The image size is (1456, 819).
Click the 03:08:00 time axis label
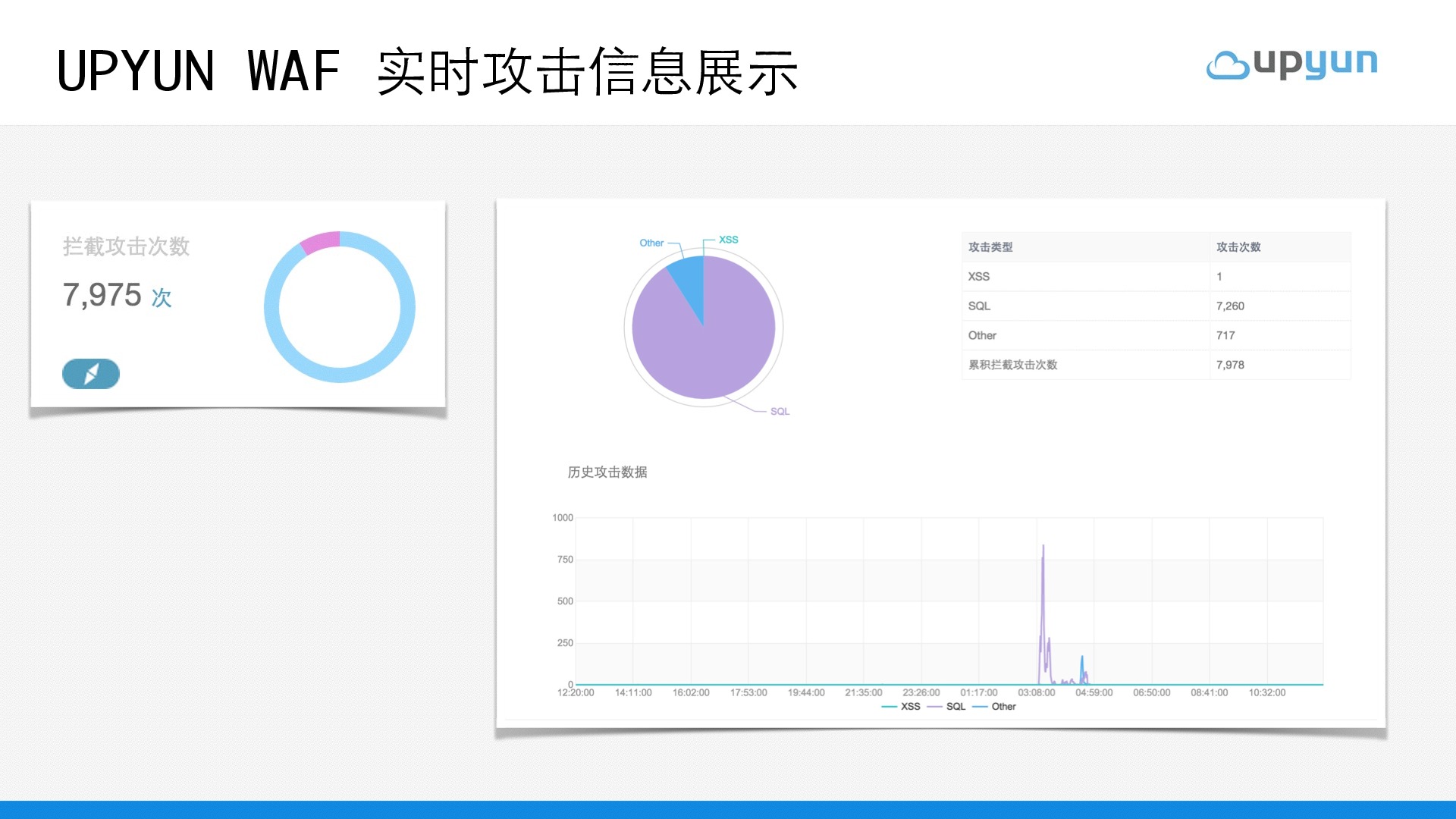[1036, 693]
